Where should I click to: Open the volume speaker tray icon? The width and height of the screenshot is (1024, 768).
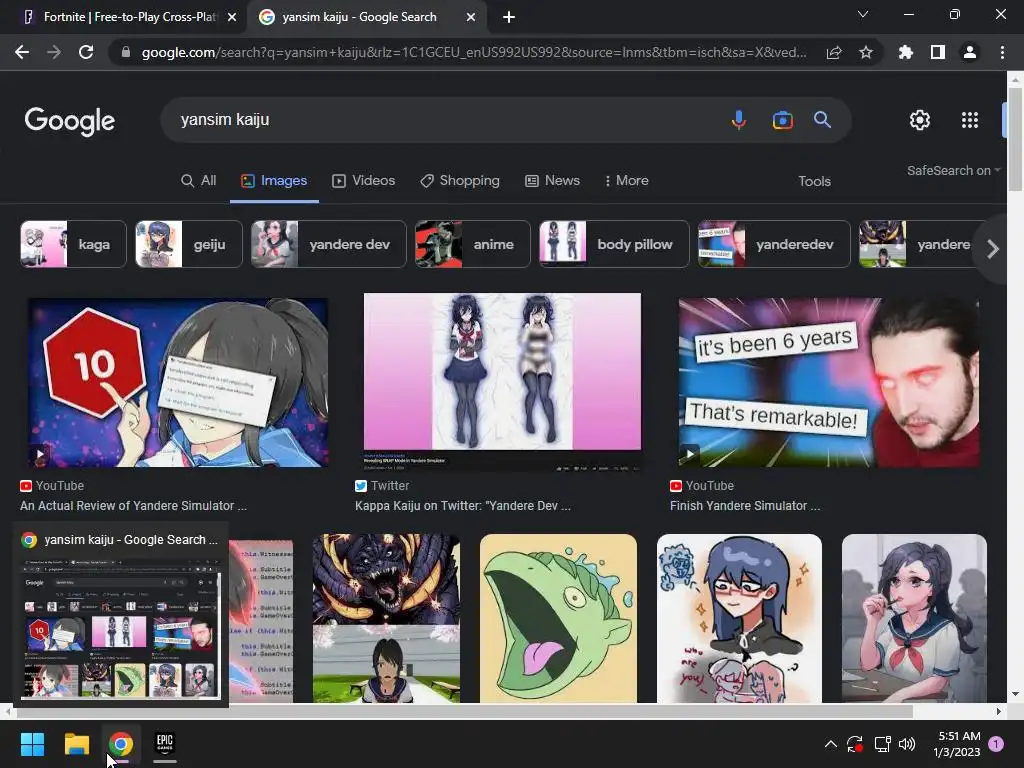pyautogui.click(x=907, y=744)
